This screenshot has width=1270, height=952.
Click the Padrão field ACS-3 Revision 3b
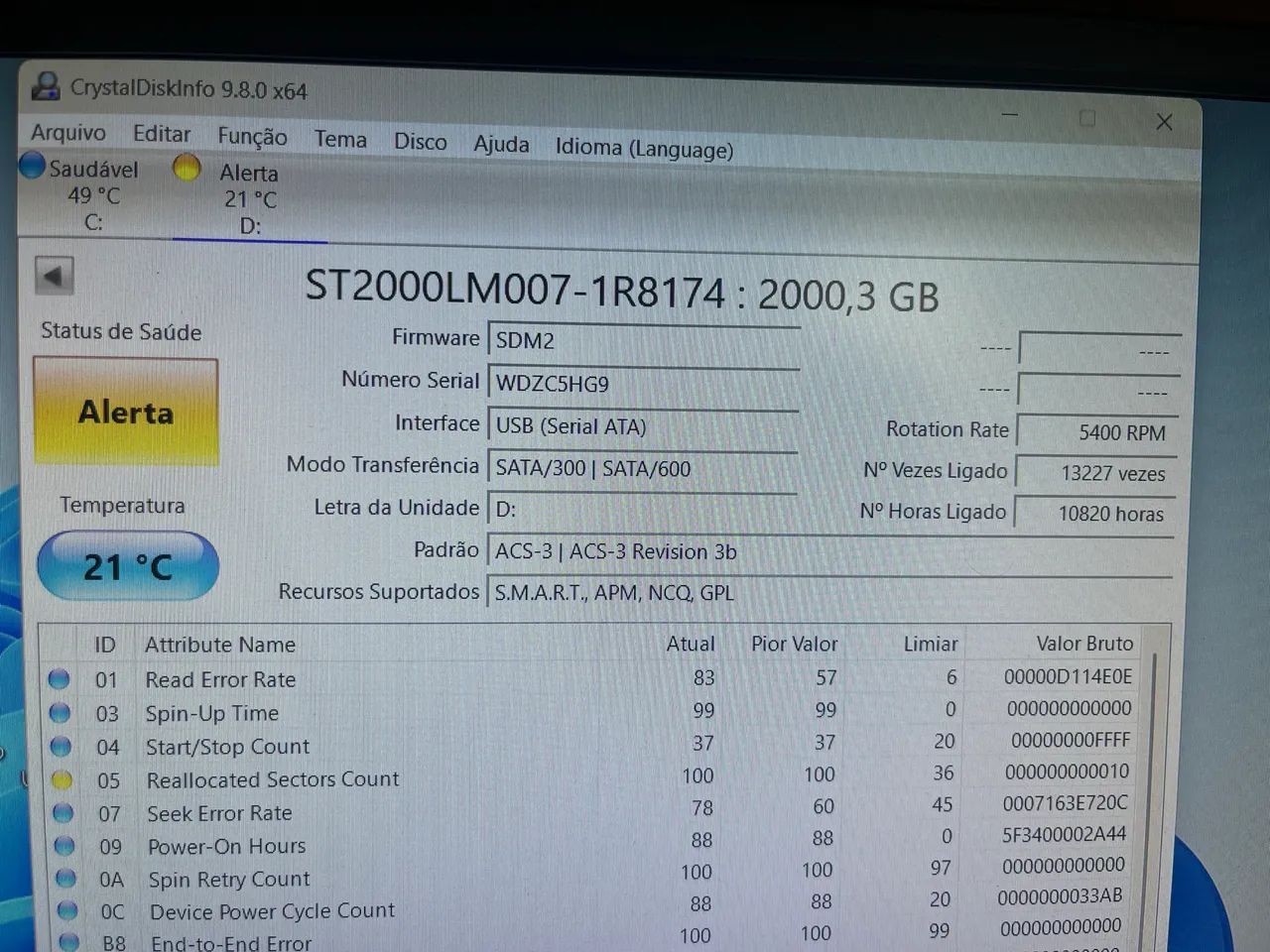(x=829, y=551)
